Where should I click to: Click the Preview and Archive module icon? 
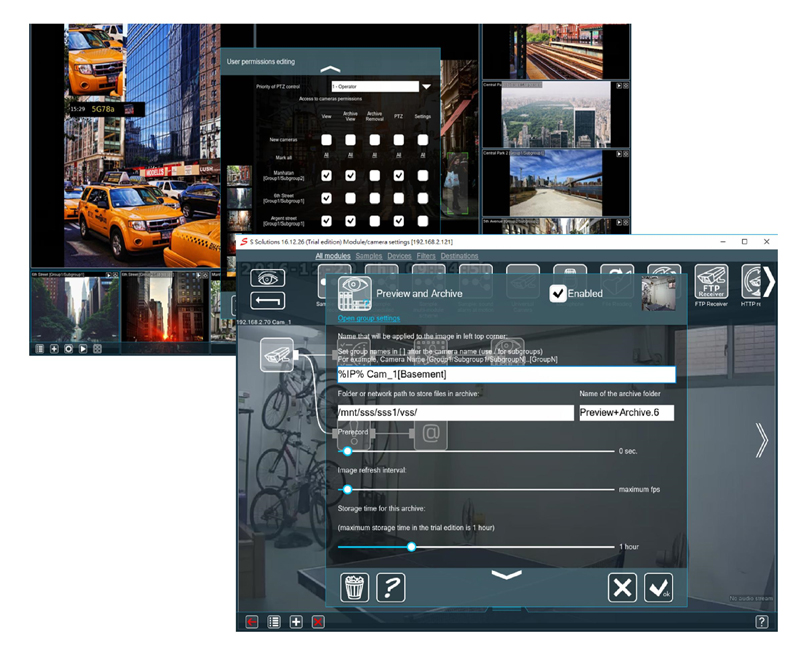point(355,293)
